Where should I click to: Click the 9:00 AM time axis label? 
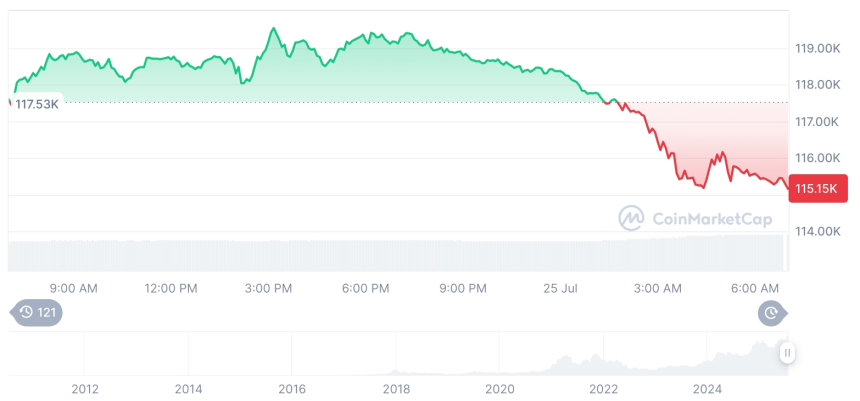(x=73, y=288)
